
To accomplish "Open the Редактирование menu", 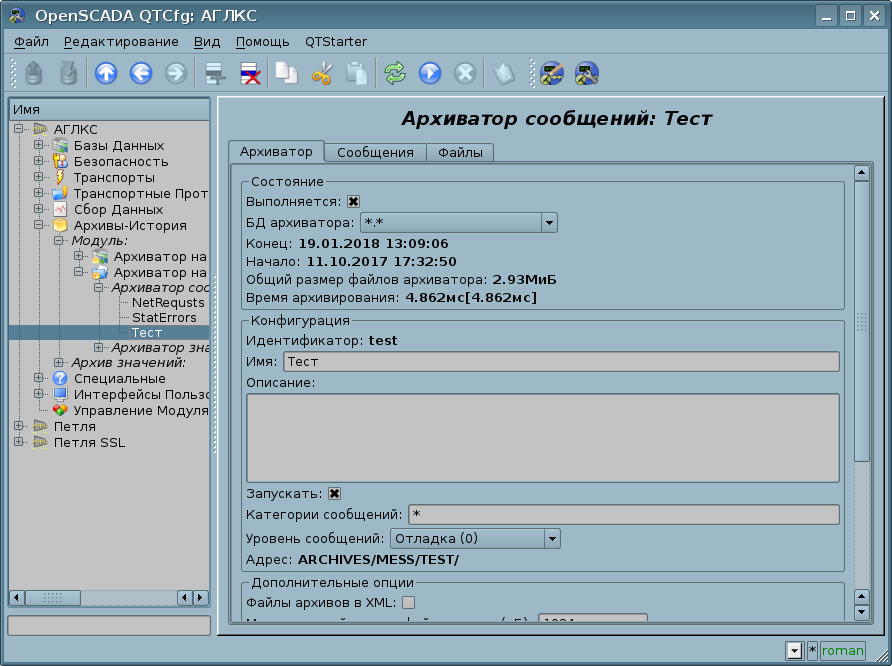I will pyautogui.click(x=121, y=42).
